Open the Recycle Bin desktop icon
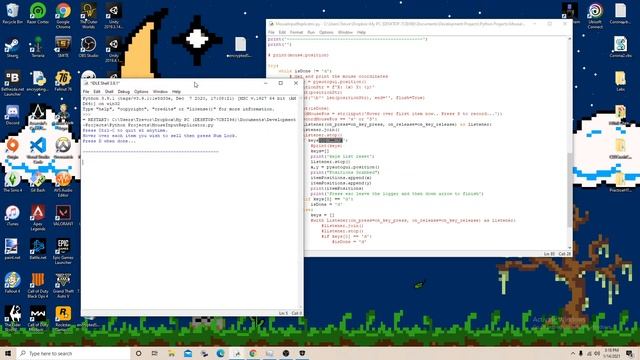Image resolution: width=640 pixels, height=360 pixels. (x=12, y=14)
